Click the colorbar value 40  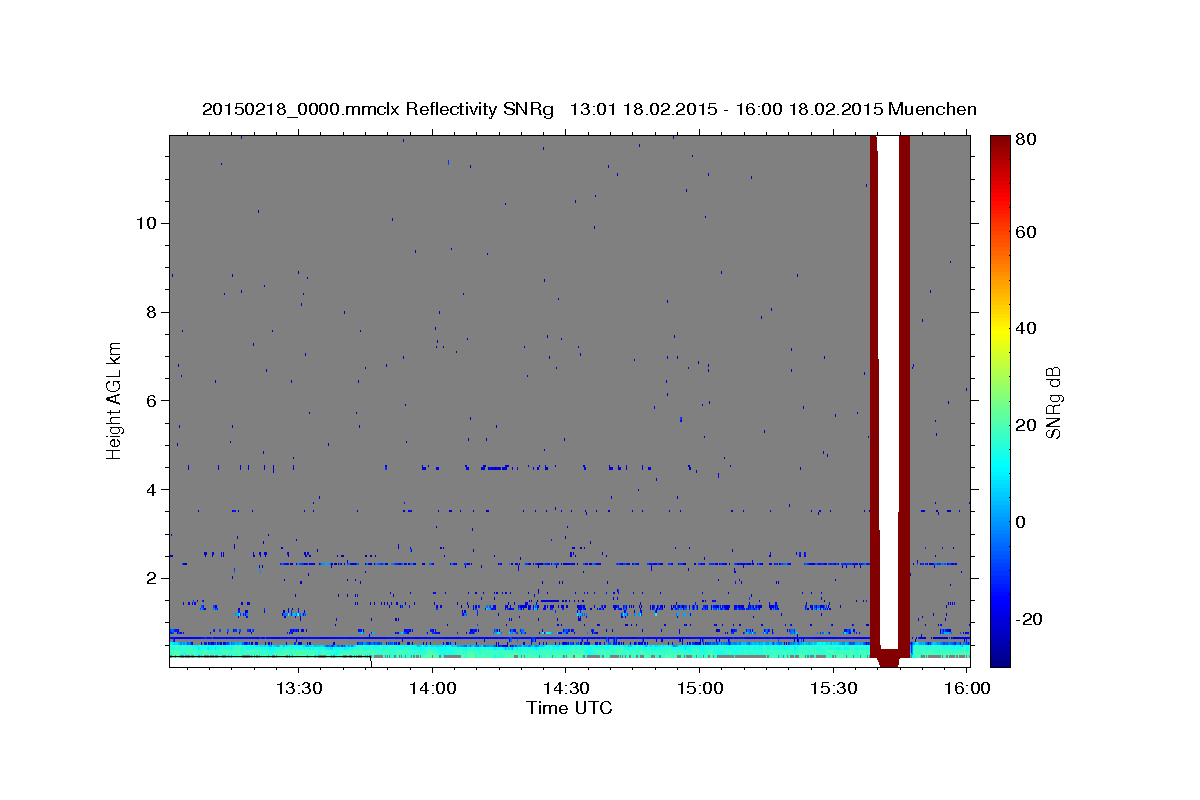point(1025,328)
